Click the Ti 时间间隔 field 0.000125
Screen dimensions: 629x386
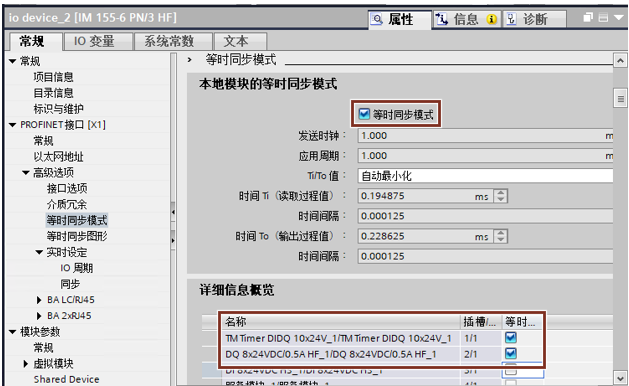click(485, 216)
